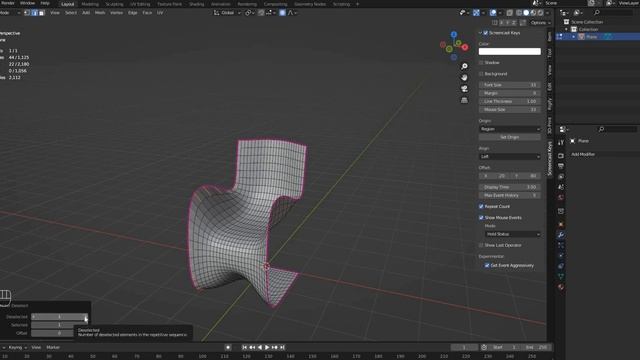Select face selection mode icon
The height and width of the screenshot is (360, 640).
42,13
